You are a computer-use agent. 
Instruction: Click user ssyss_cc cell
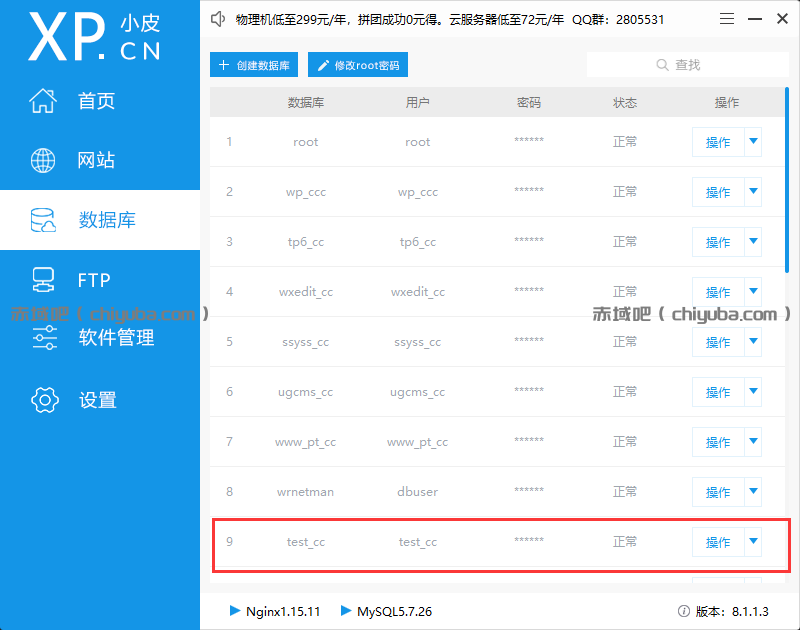click(x=417, y=342)
